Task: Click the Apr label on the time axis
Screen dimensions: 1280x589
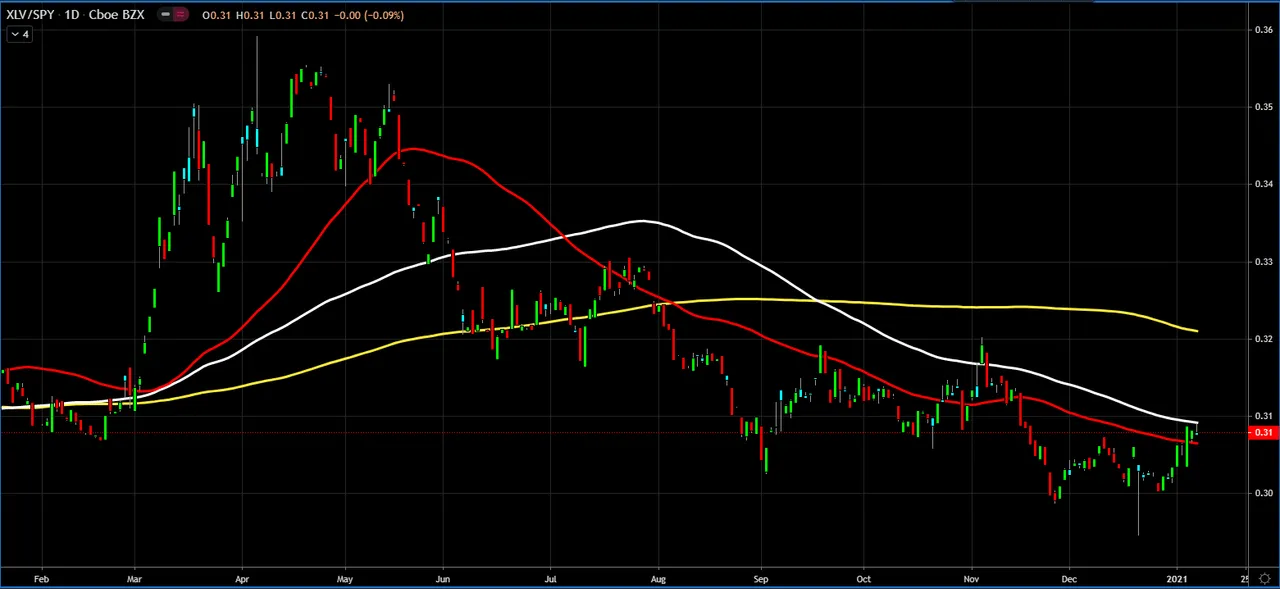Action: click(241, 578)
